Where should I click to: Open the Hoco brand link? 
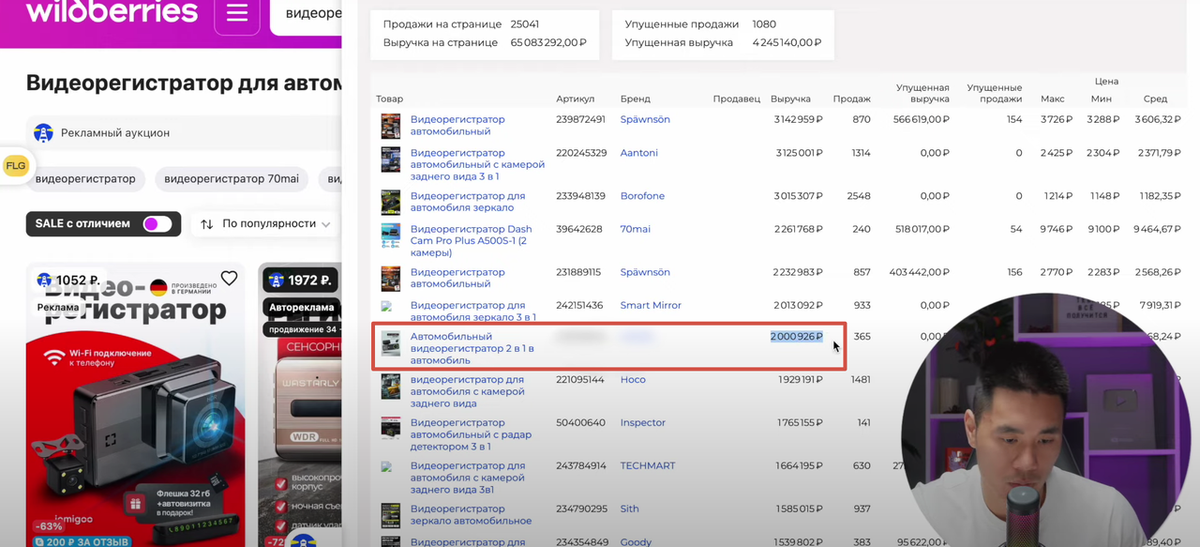tap(633, 380)
